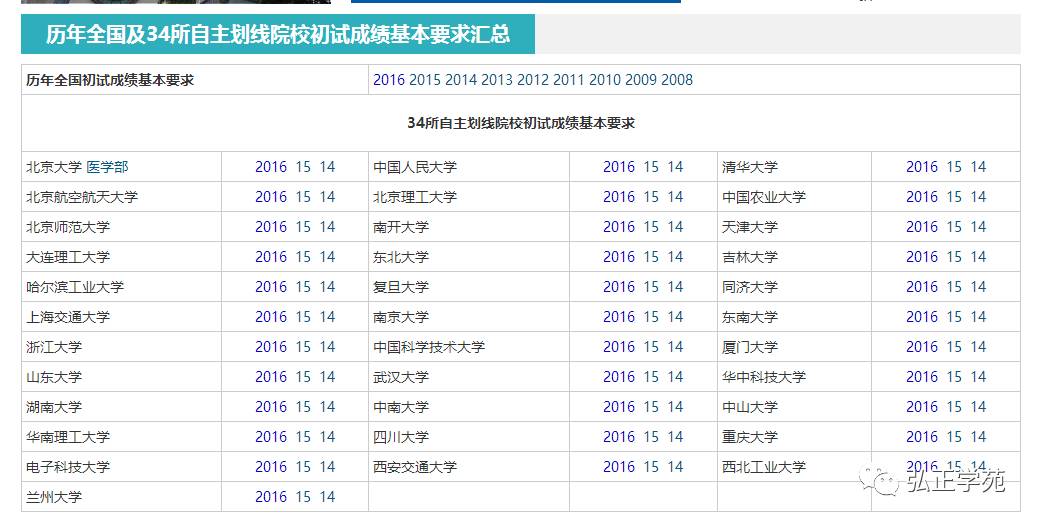Open the 2016 link for 大连理工大学
The height and width of the screenshot is (526, 1039).
(x=271, y=257)
